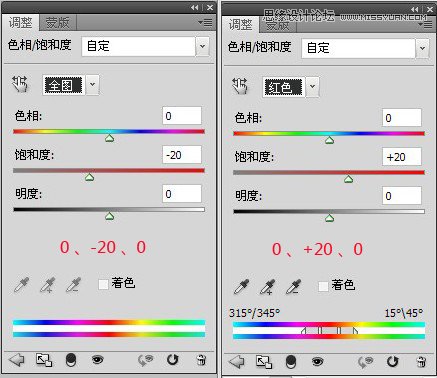
Task: Open left panel options menu
Action: 205,23
